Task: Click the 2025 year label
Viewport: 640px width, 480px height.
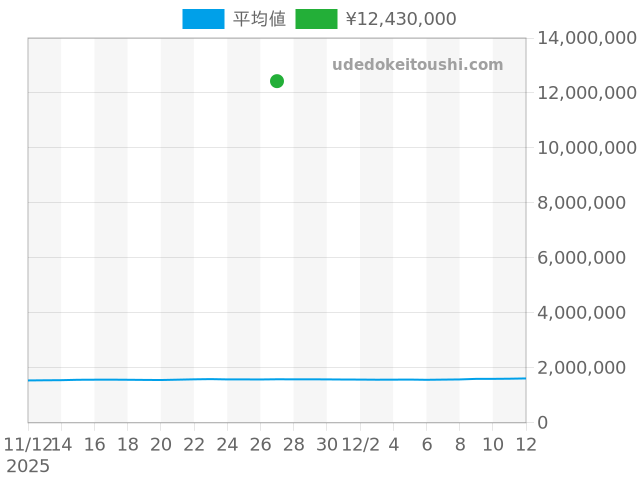Action: (x=28, y=466)
